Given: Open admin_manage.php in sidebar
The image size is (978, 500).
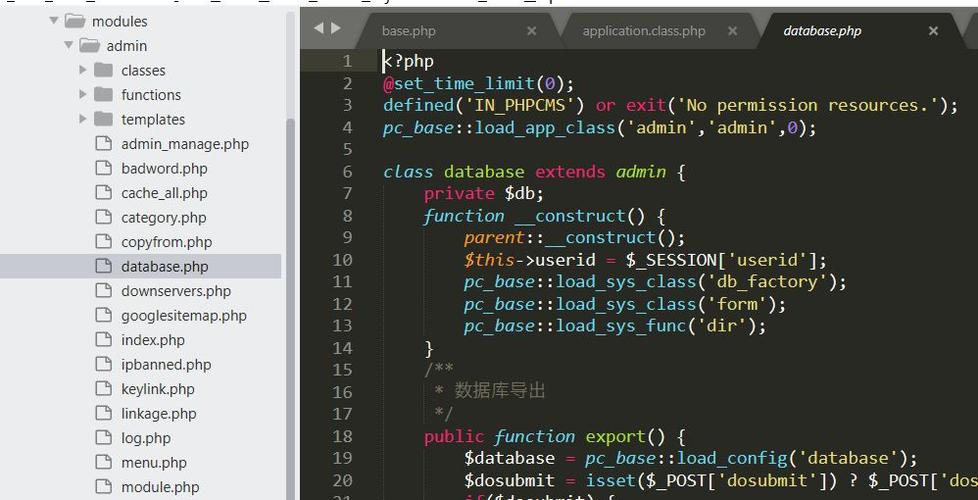Looking at the screenshot, I should click(x=185, y=144).
